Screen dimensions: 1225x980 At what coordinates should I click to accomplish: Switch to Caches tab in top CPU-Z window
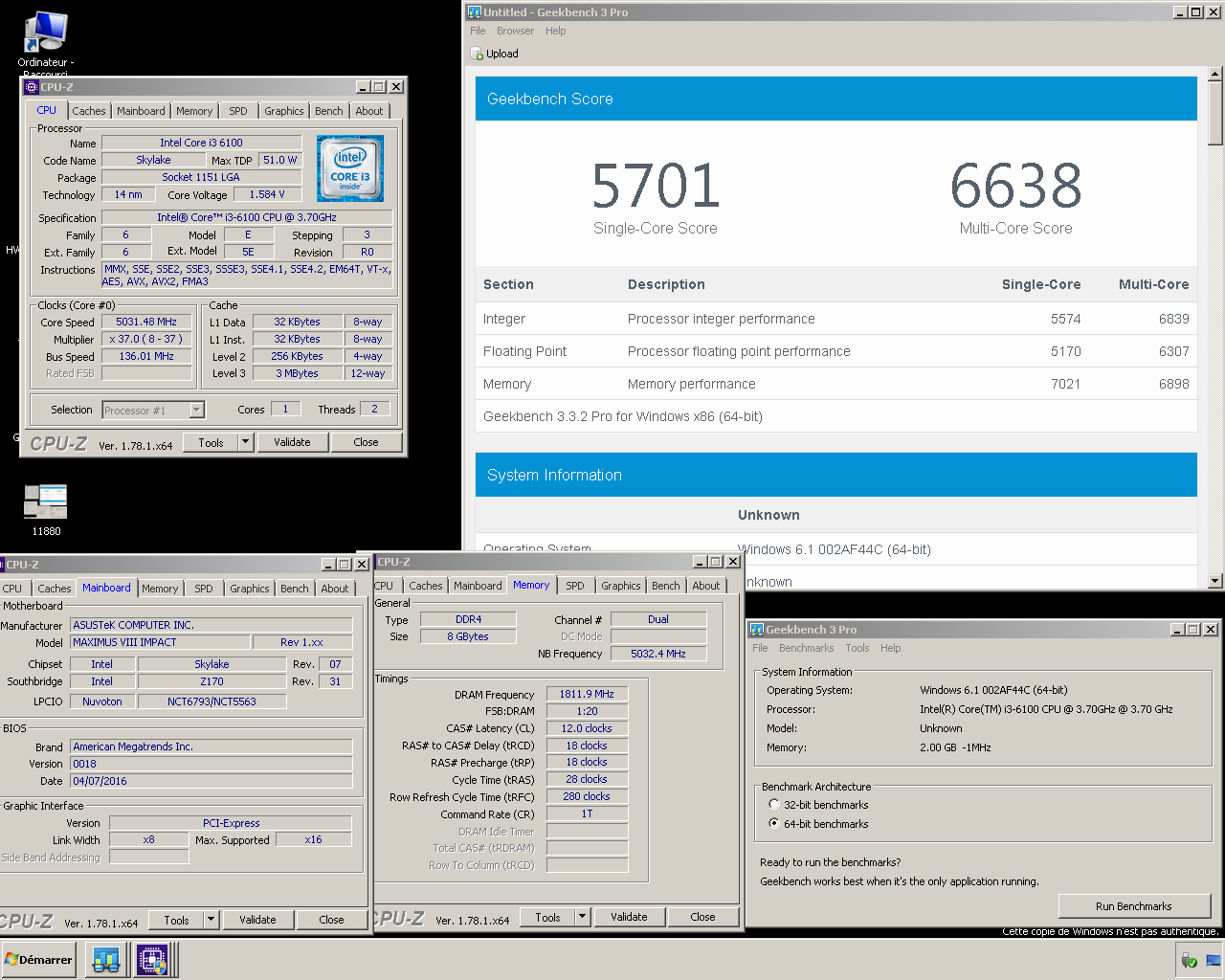tap(89, 111)
